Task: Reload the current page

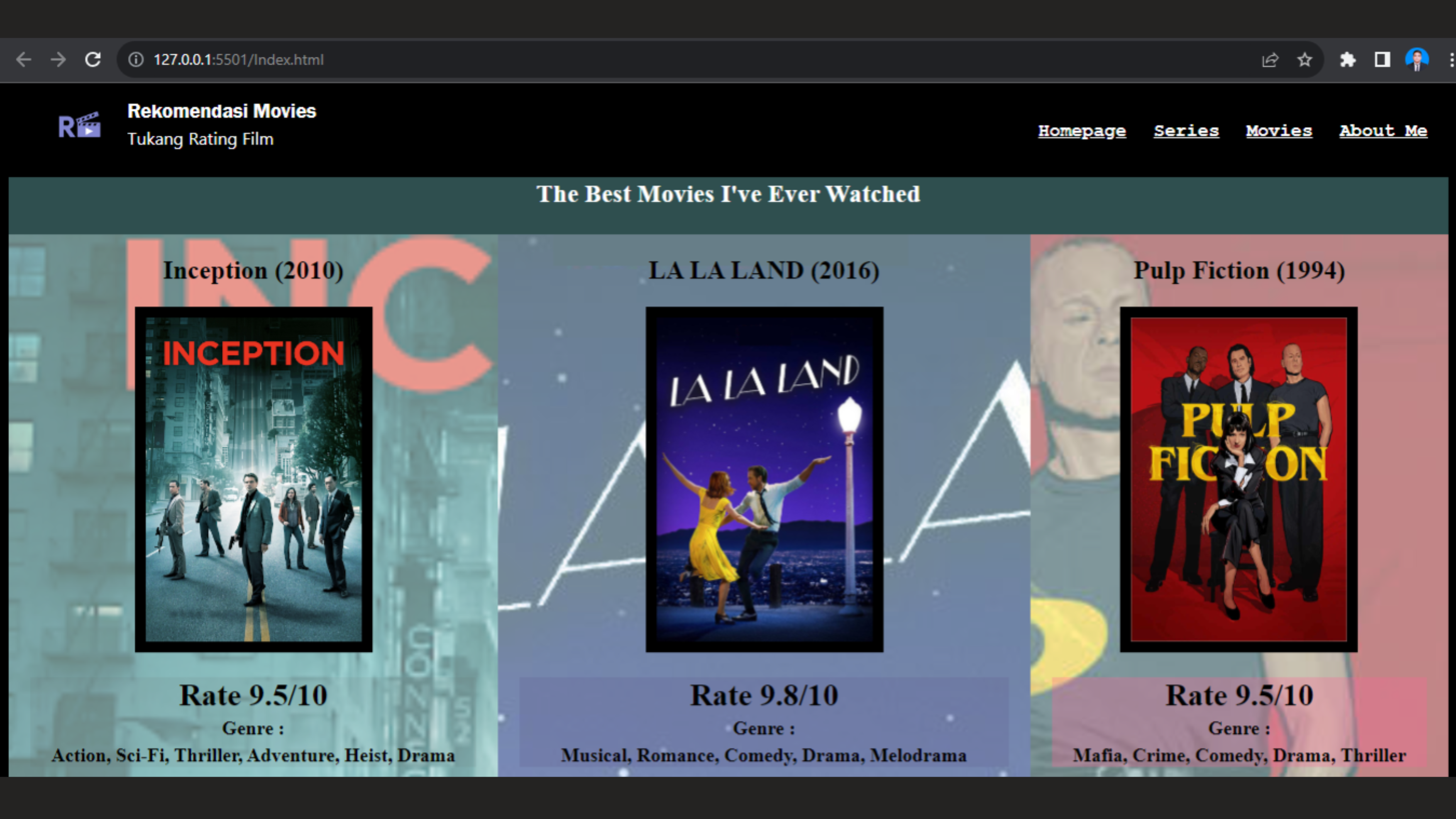Action: [x=93, y=59]
